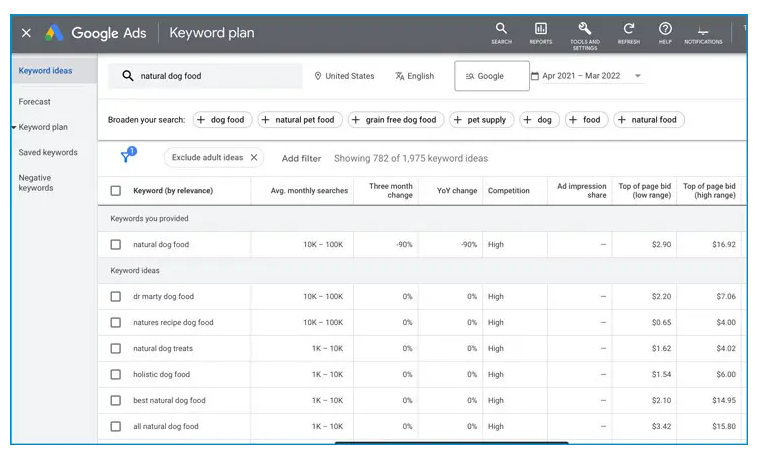Open the Help question mark icon

665,29
